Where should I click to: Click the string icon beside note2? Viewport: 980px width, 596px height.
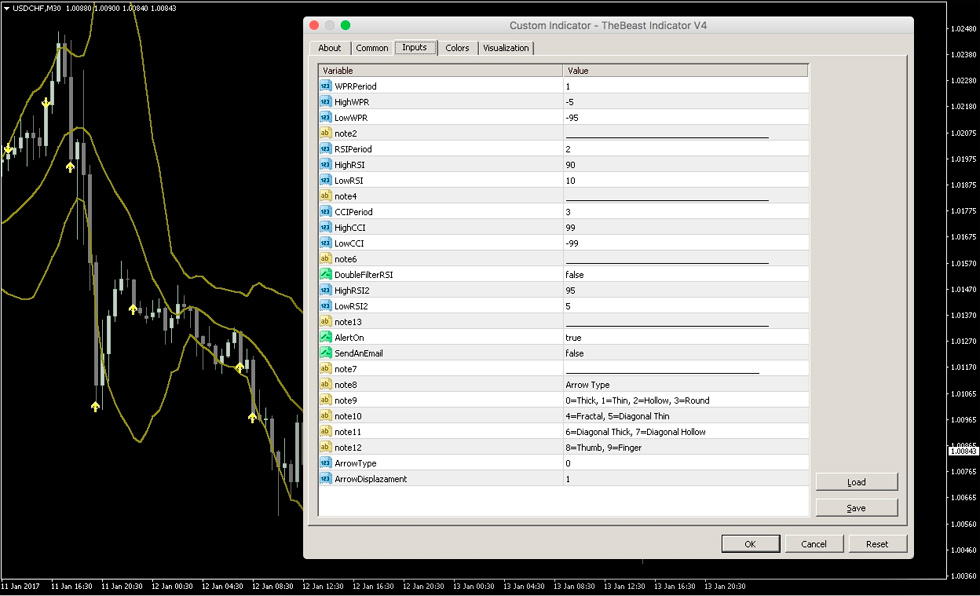click(326, 133)
